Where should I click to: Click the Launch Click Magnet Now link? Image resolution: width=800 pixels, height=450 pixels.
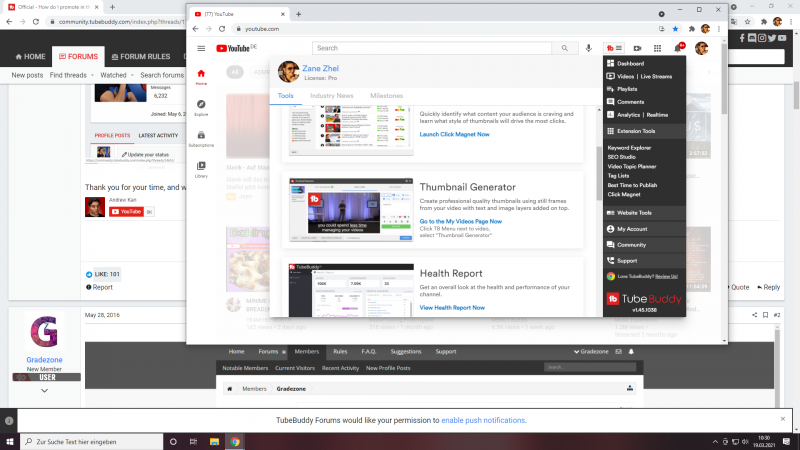(454, 134)
